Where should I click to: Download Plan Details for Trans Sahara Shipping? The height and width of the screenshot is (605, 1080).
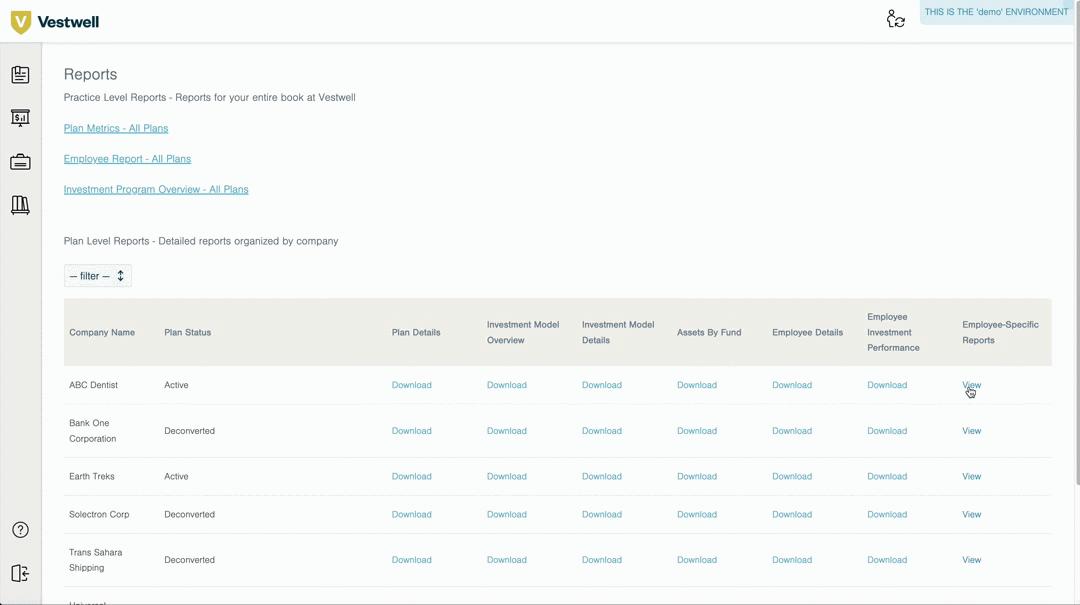[412, 560]
